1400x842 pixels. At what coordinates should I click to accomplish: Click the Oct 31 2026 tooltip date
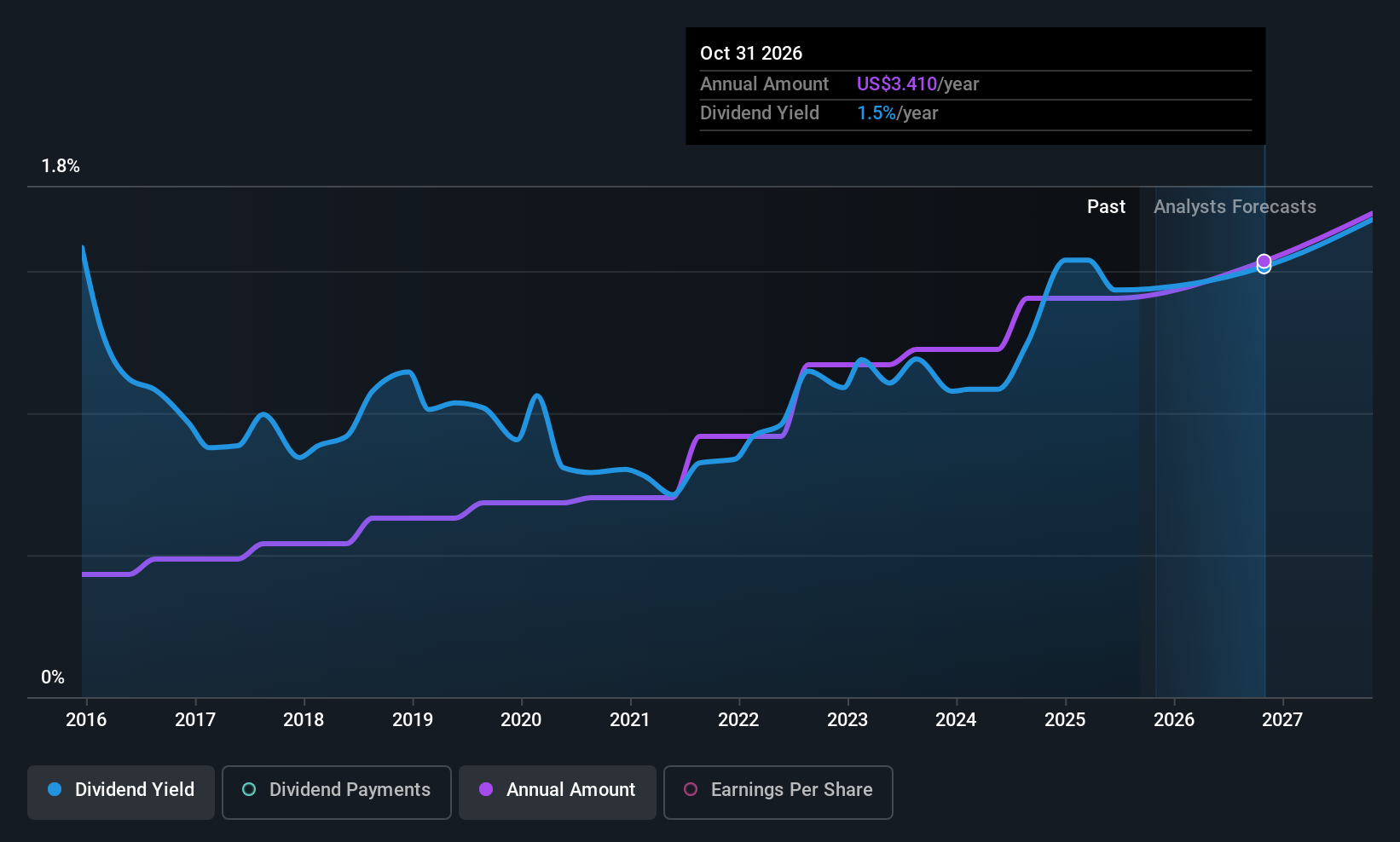click(751, 53)
